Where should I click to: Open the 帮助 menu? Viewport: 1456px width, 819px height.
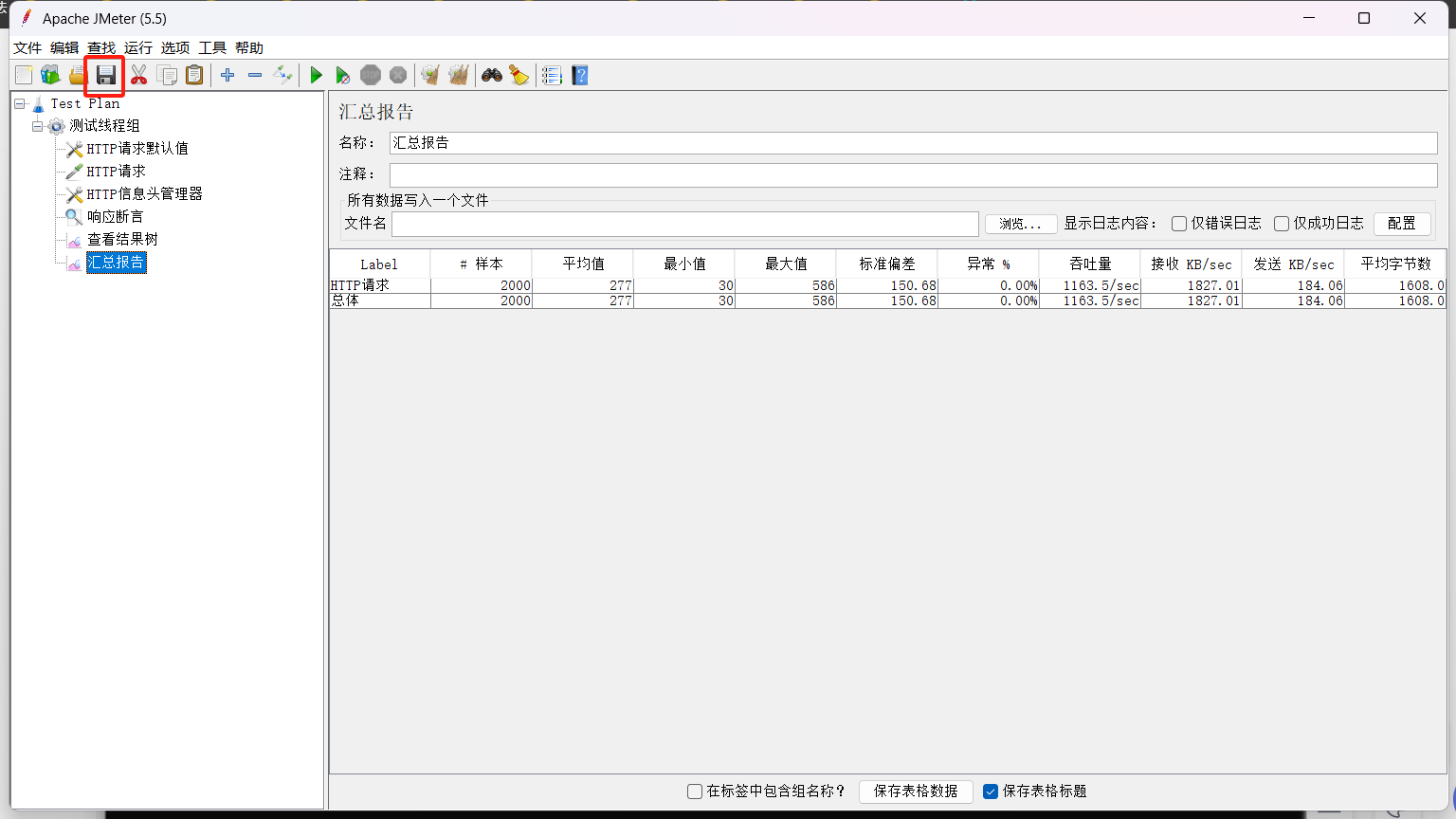[249, 48]
